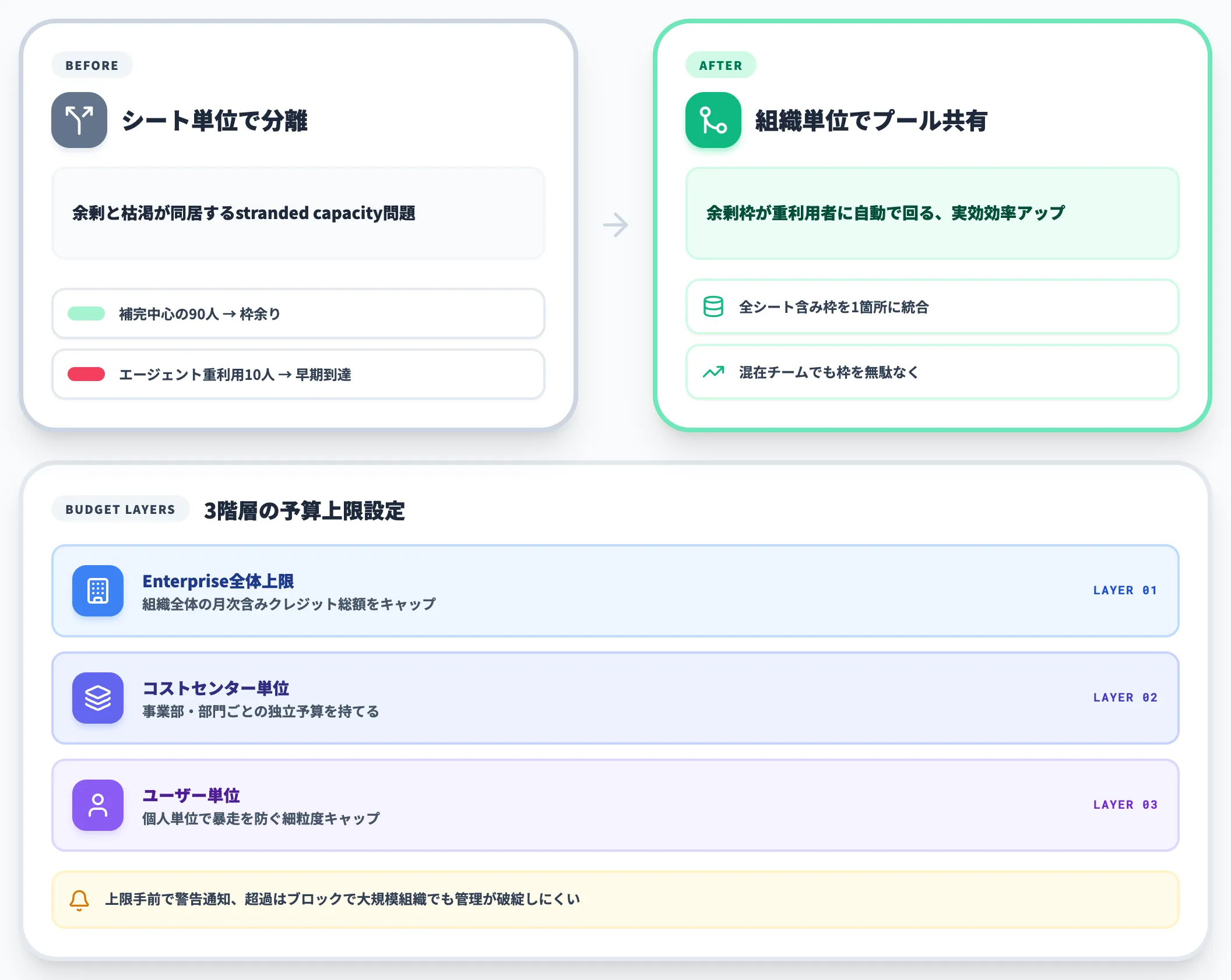Click the blue building icon for Enterprise全体上限
Image resolution: width=1231 pixels, height=980 pixels.
point(98,591)
